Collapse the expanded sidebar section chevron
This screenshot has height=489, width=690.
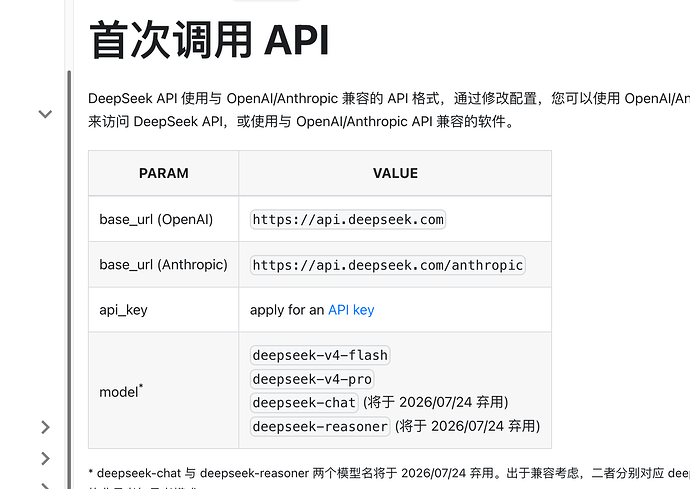(45, 114)
